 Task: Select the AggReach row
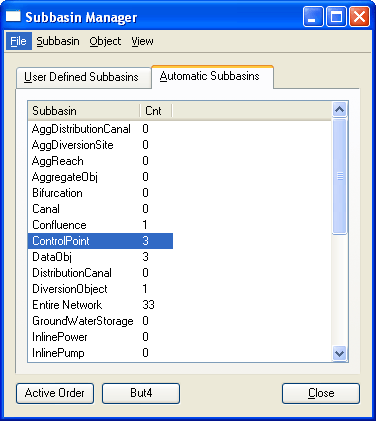tap(100, 161)
